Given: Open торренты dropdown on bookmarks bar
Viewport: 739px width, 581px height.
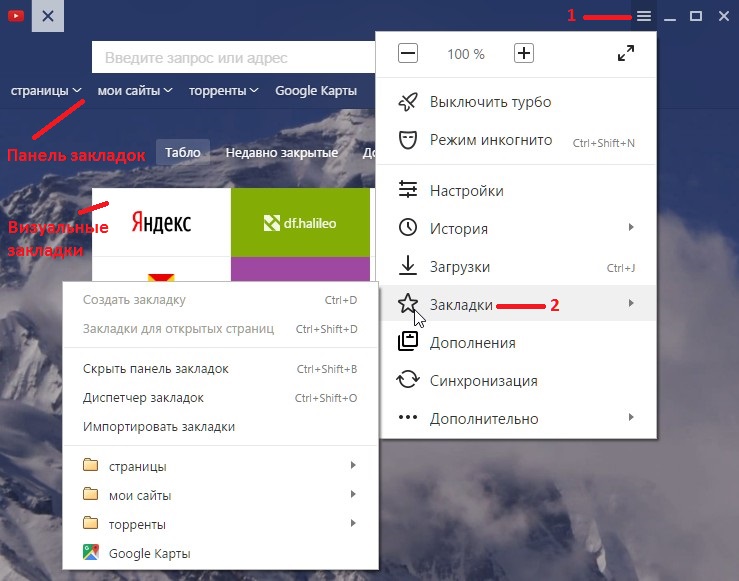Looking at the screenshot, I should [223, 90].
